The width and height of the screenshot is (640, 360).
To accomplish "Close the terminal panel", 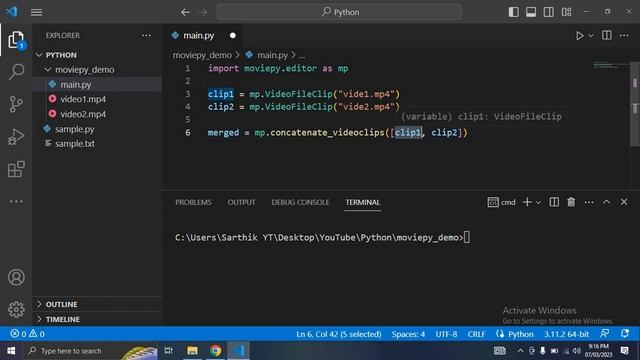I will [x=624, y=202].
